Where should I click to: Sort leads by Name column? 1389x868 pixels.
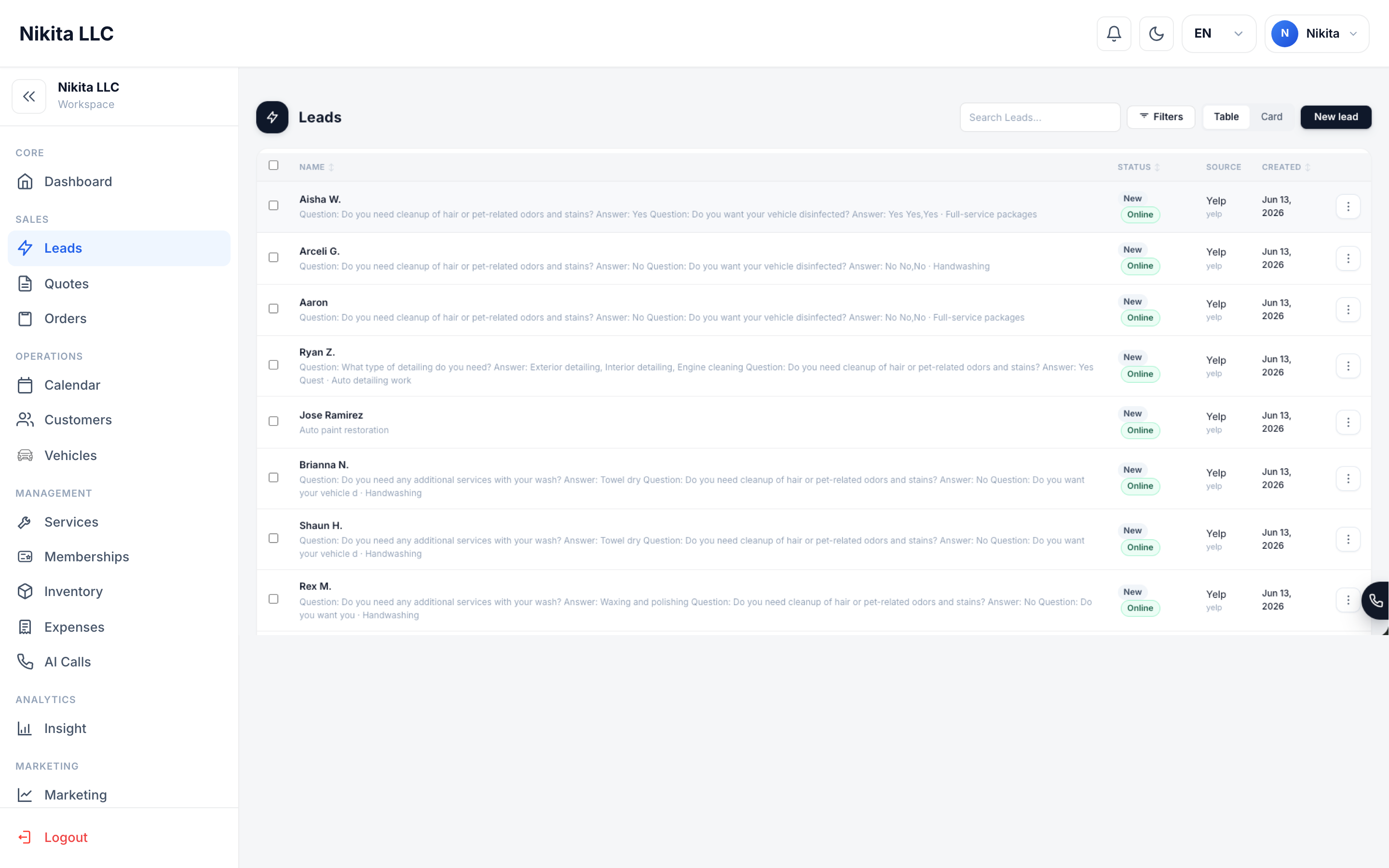coord(316,167)
